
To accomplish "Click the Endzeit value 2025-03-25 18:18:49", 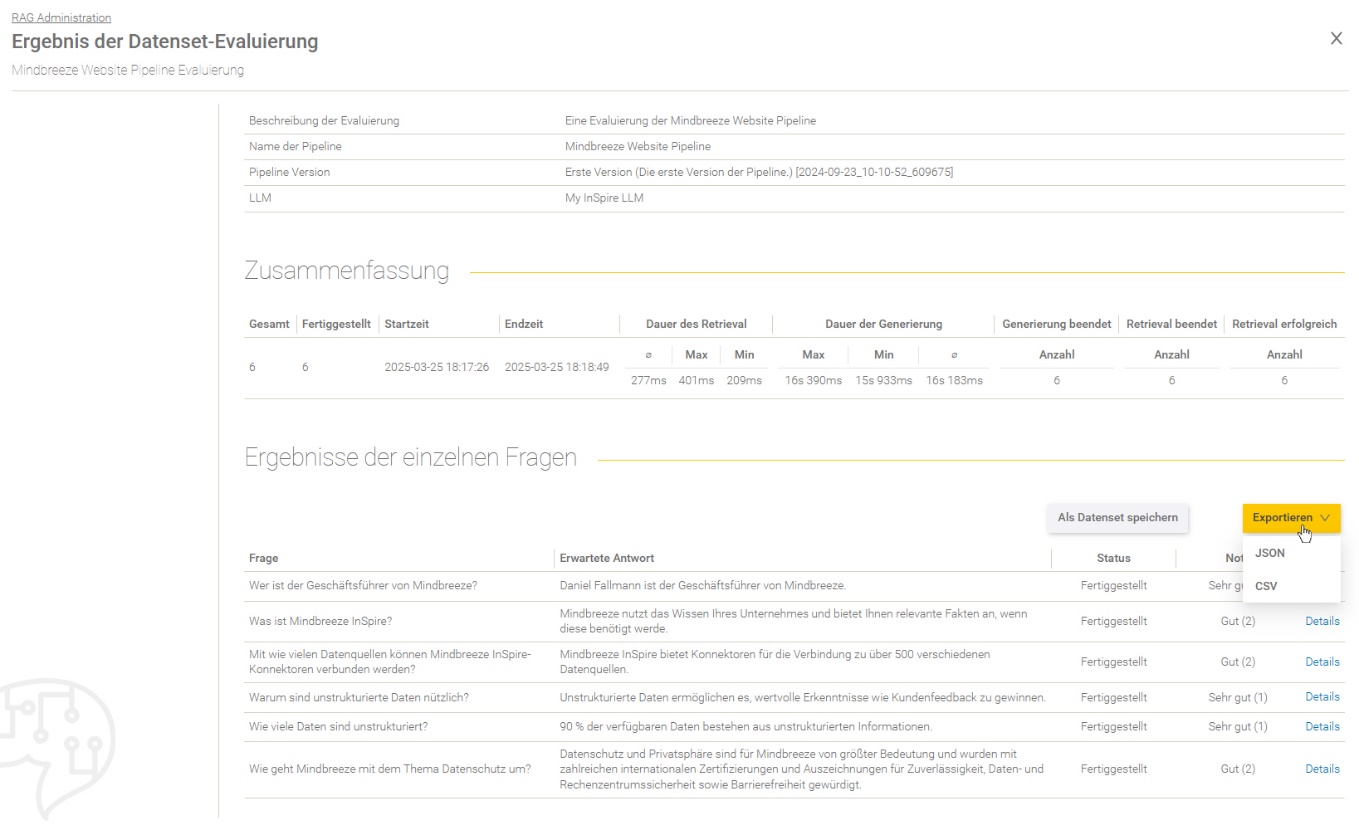I will (x=557, y=367).
